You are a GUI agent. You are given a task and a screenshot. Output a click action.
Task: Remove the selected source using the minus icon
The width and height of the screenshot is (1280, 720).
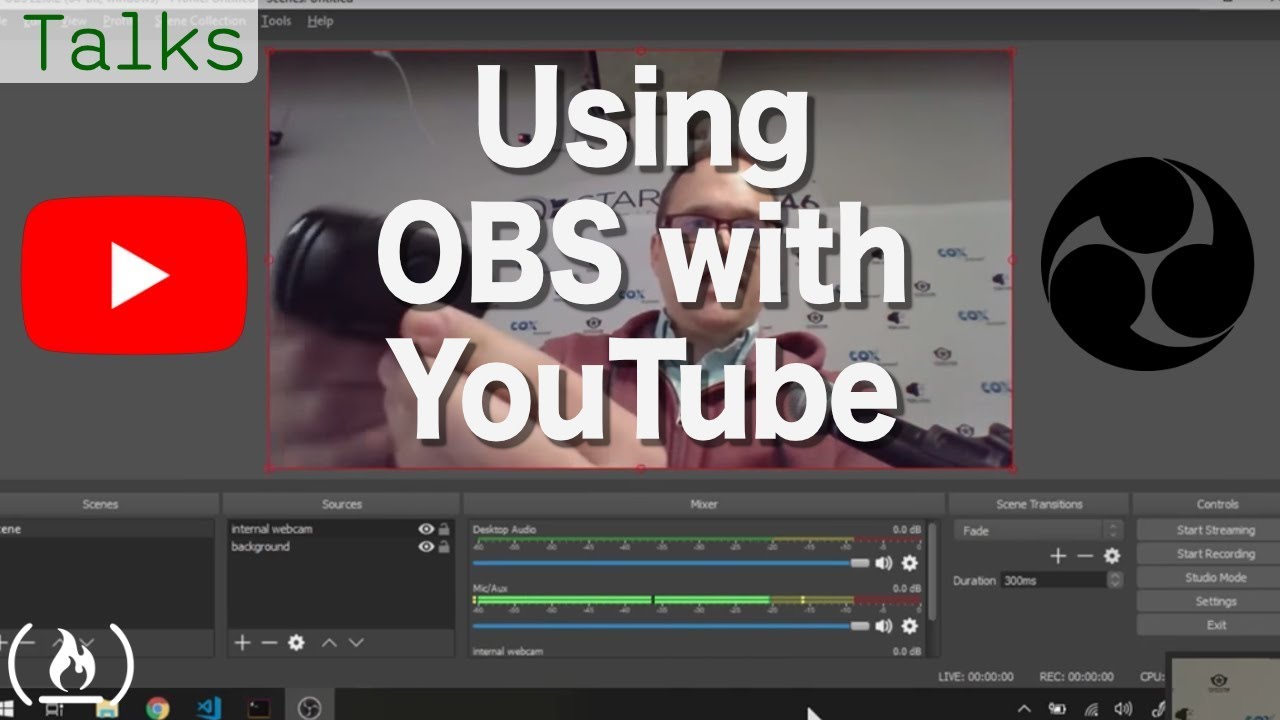(268, 643)
